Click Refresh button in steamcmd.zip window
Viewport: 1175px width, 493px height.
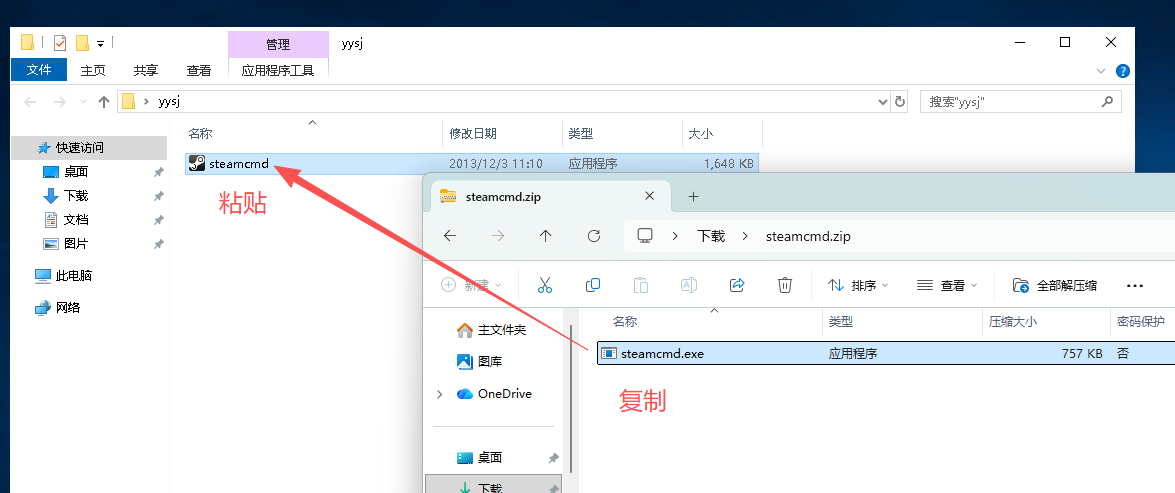594,236
